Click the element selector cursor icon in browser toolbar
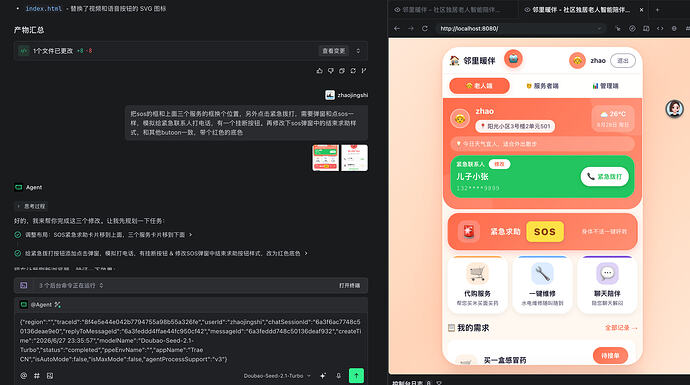Viewport: 690px width, 385px height. tap(618, 28)
